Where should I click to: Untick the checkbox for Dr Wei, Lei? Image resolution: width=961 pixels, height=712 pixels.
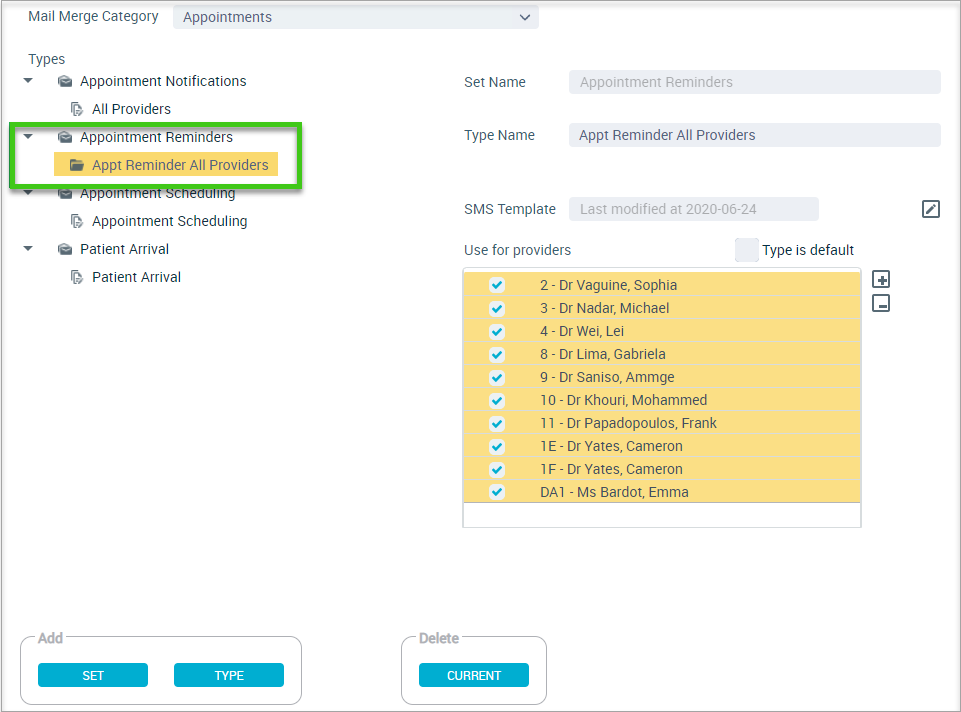497,331
